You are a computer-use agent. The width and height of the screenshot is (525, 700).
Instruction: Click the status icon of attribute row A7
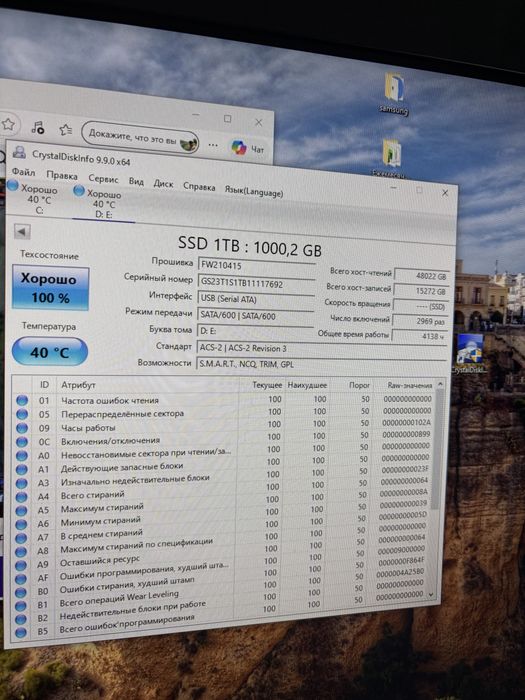(21, 538)
